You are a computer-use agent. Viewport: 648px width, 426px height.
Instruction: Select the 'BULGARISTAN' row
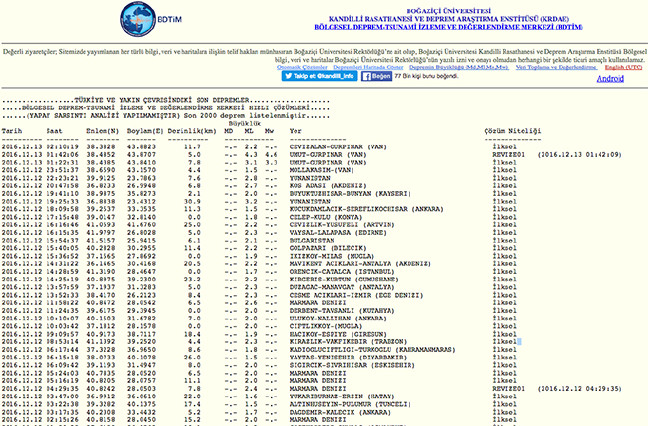pyautogui.click(x=259, y=240)
